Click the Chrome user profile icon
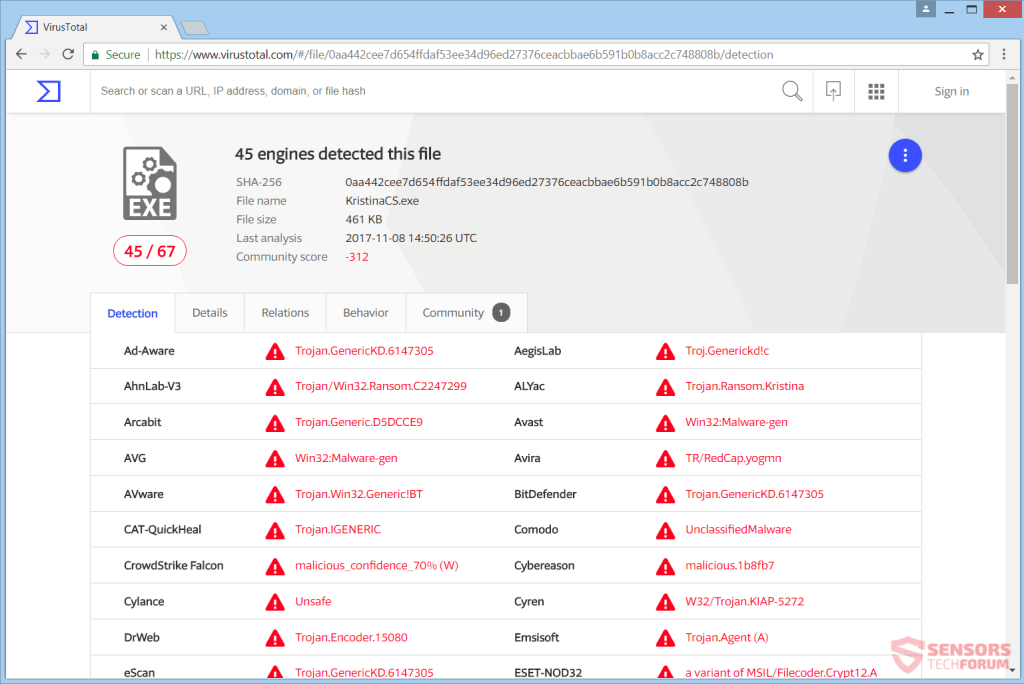Screen dimensions: 1024x684 pyautogui.click(x=925, y=8)
